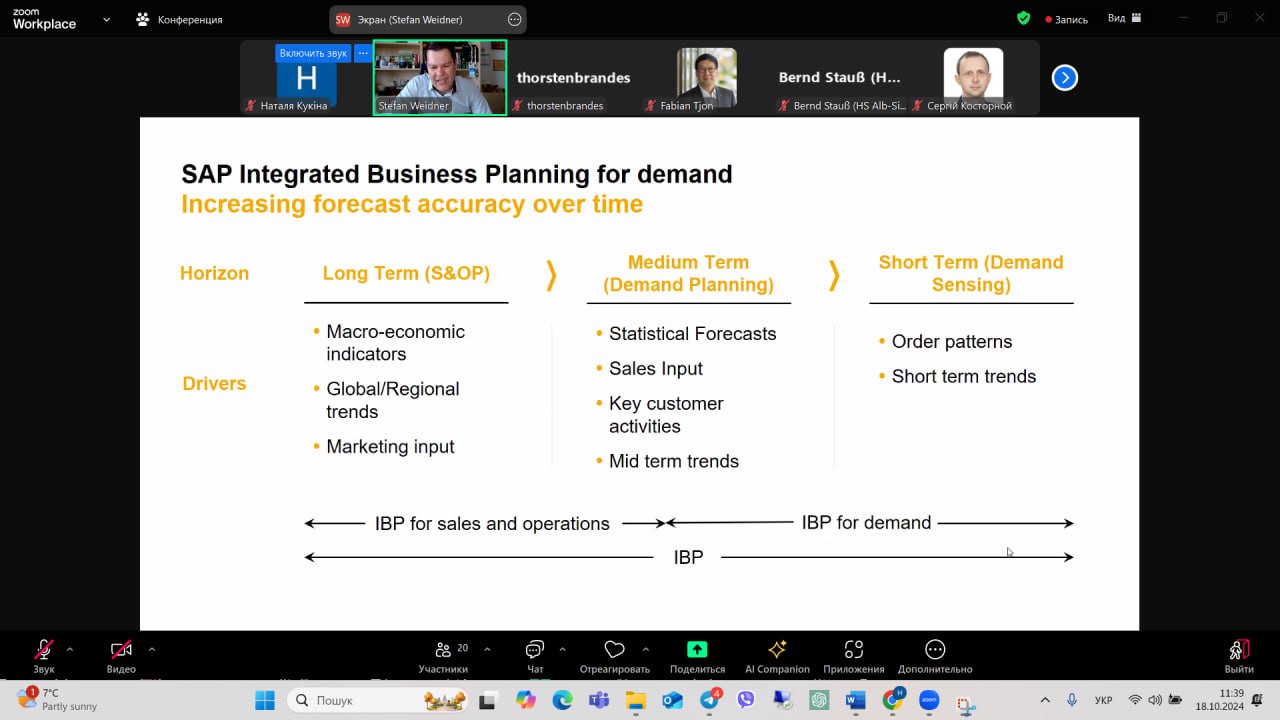Click the taskbar Пошук search box
Viewport: 1280px width, 720px height.
(380, 700)
